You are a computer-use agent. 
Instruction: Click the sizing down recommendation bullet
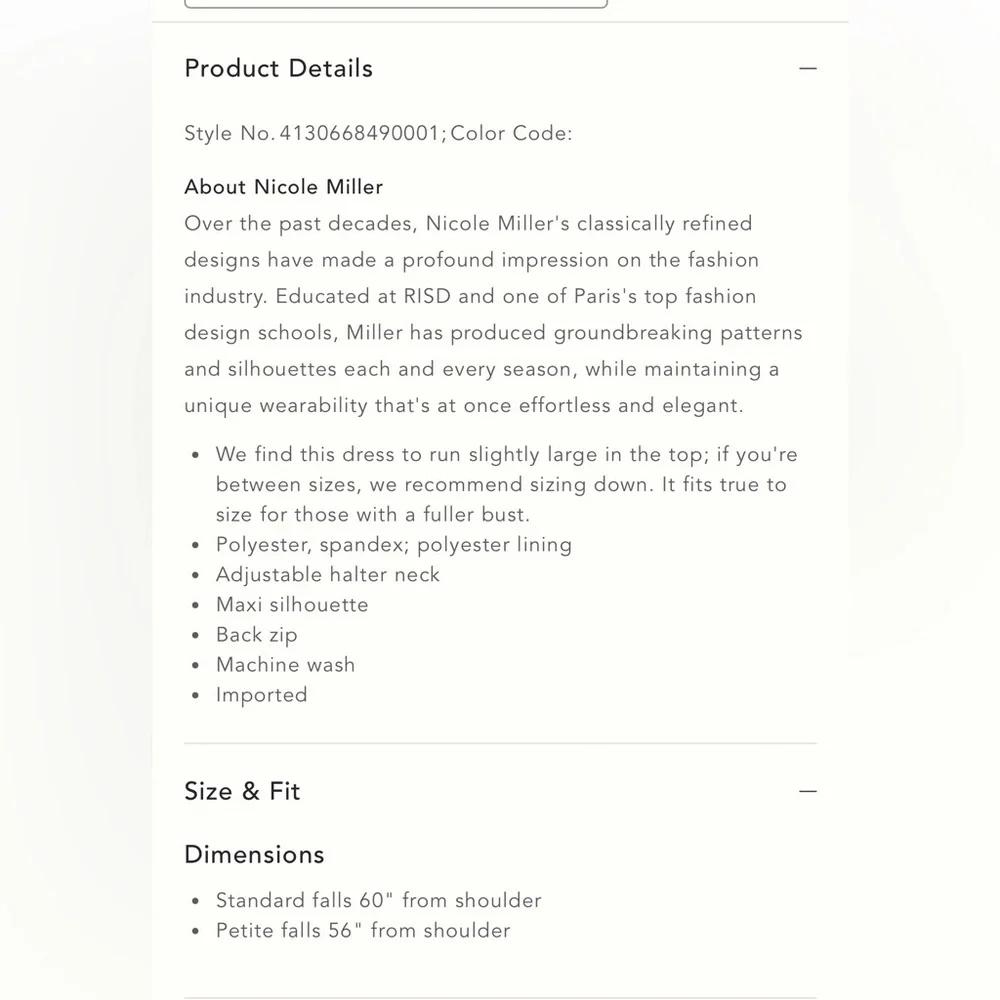[x=506, y=484]
